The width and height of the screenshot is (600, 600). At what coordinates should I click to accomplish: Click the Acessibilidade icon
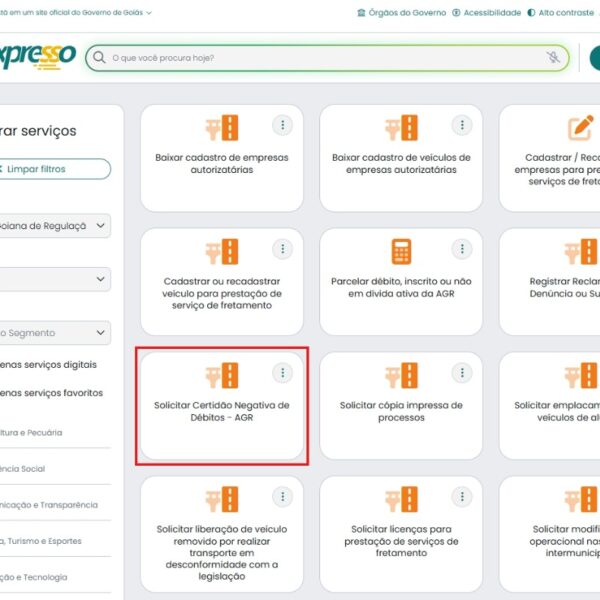click(x=456, y=13)
